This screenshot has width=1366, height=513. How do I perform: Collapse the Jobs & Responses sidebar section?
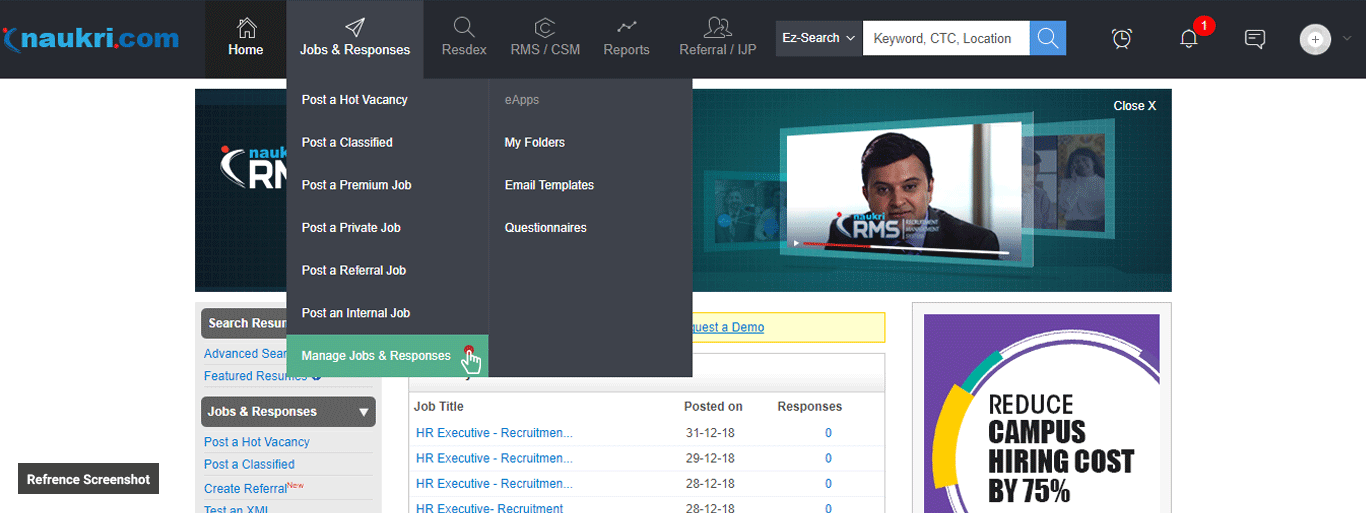[363, 412]
